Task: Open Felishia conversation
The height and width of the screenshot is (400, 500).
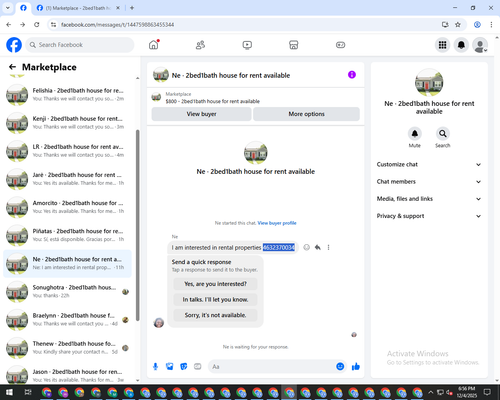Action: point(67,95)
